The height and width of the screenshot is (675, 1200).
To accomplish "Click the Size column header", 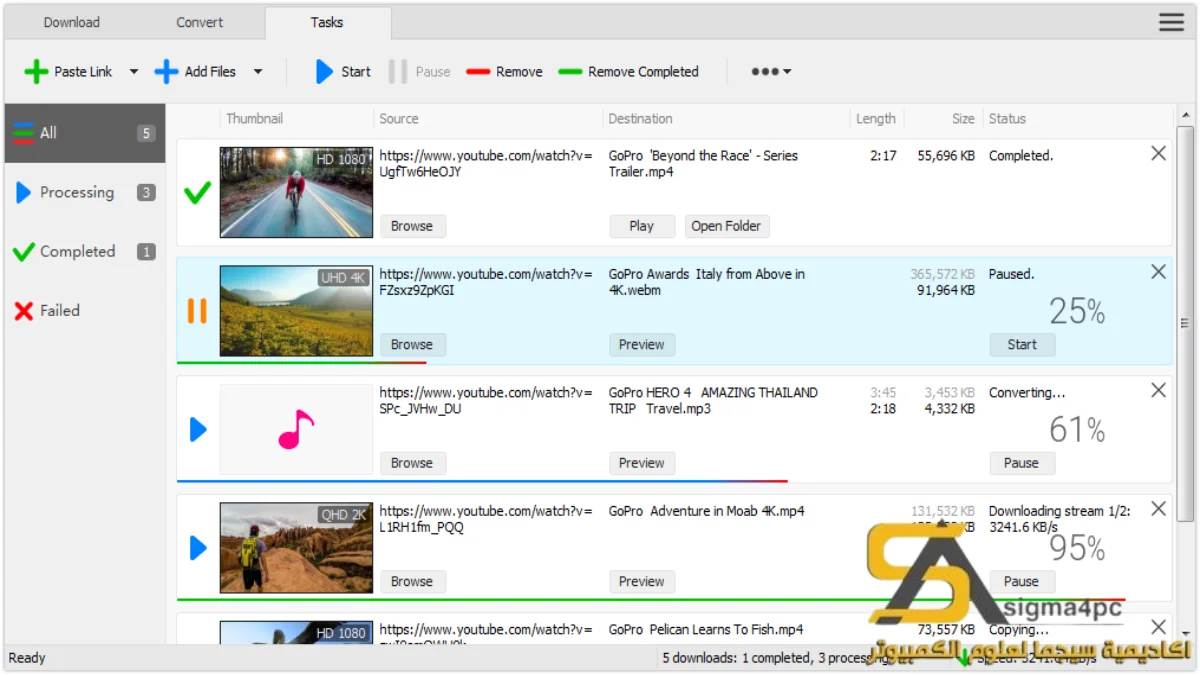I will 944,118.
